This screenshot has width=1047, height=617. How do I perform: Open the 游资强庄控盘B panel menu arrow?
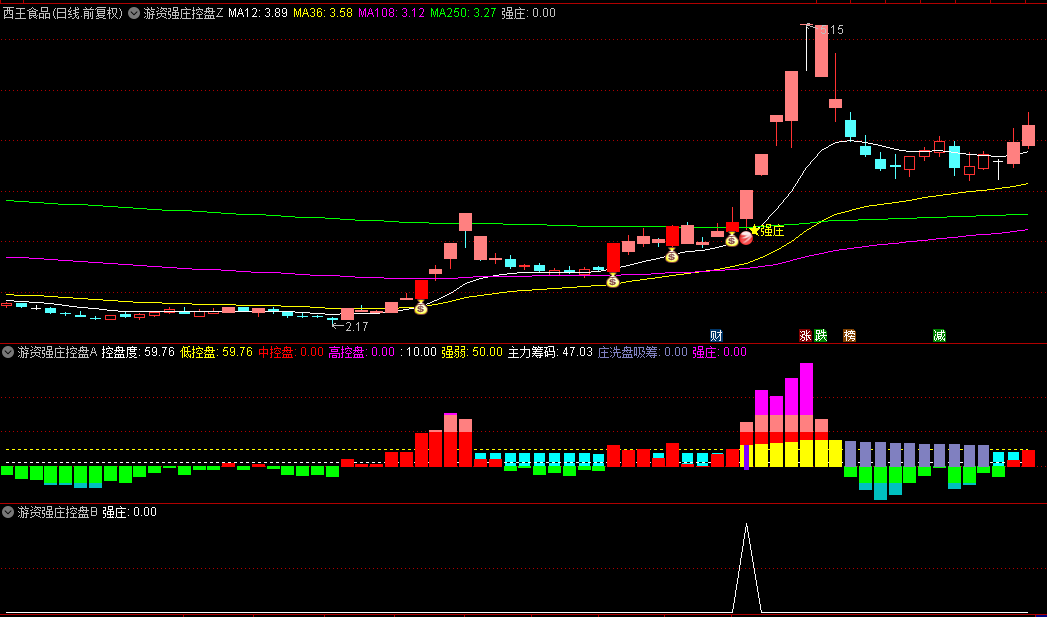click(8, 512)
